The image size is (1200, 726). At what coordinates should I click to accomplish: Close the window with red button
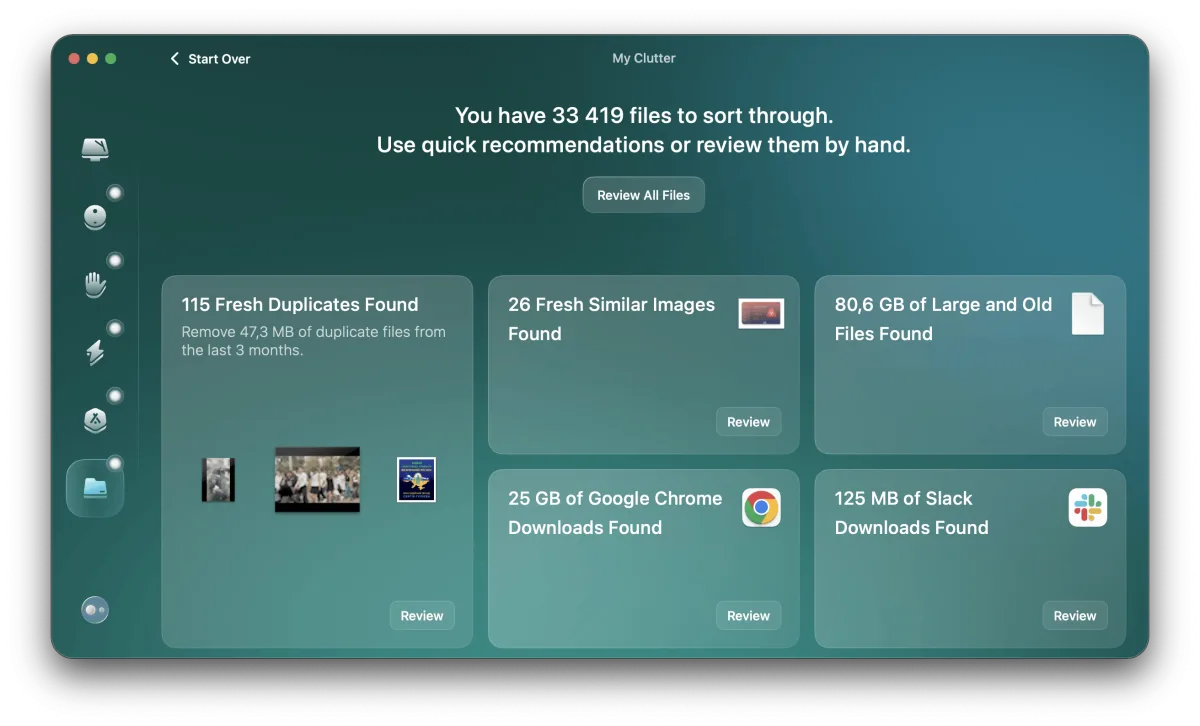coord(74,59)
